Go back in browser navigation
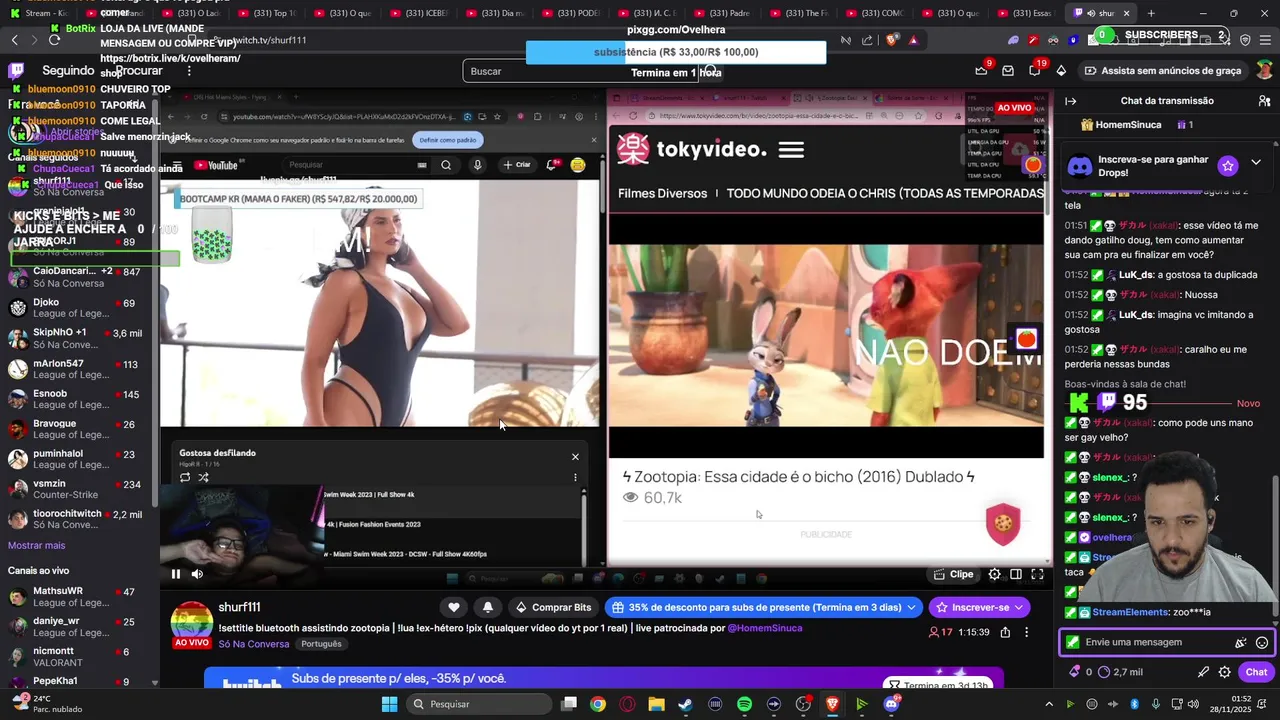The width and height of the screenshot is (1280, 720). tap(14, 40)
